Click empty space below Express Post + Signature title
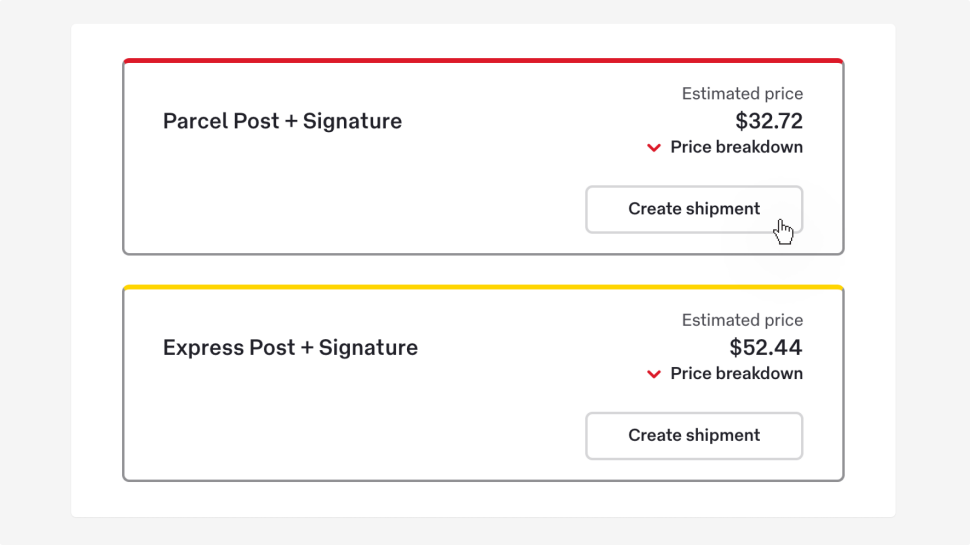The height and width of the screenshot is (545, 970). point(300,425)
